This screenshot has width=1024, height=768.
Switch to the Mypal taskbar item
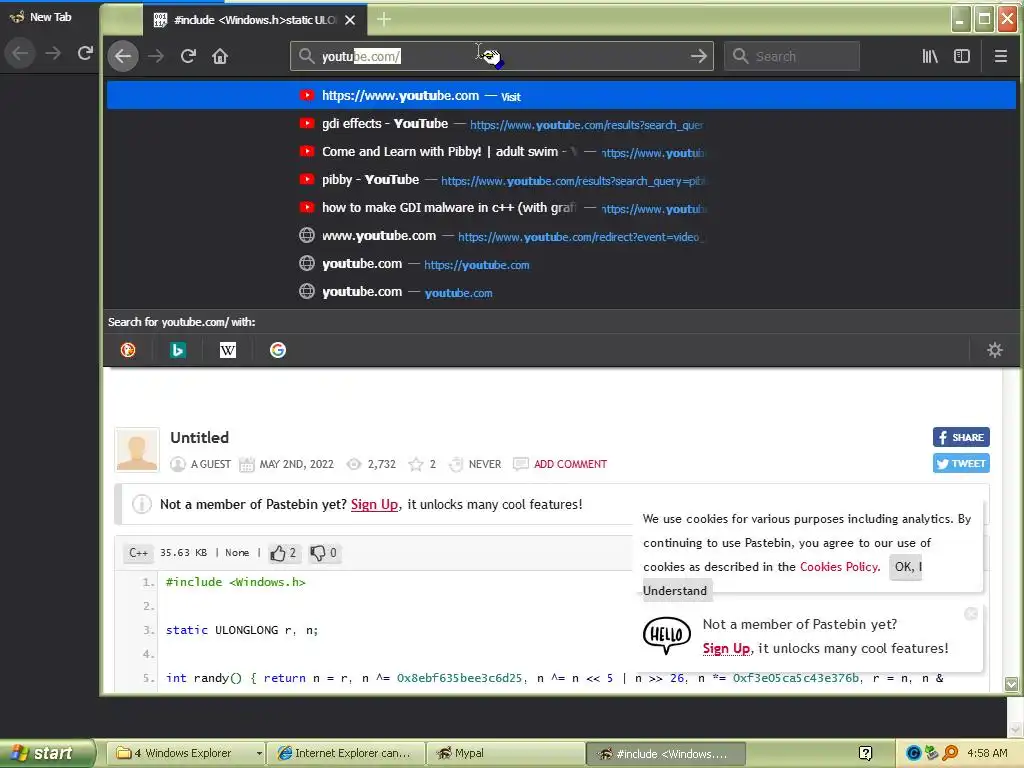(x=506, y=753)
